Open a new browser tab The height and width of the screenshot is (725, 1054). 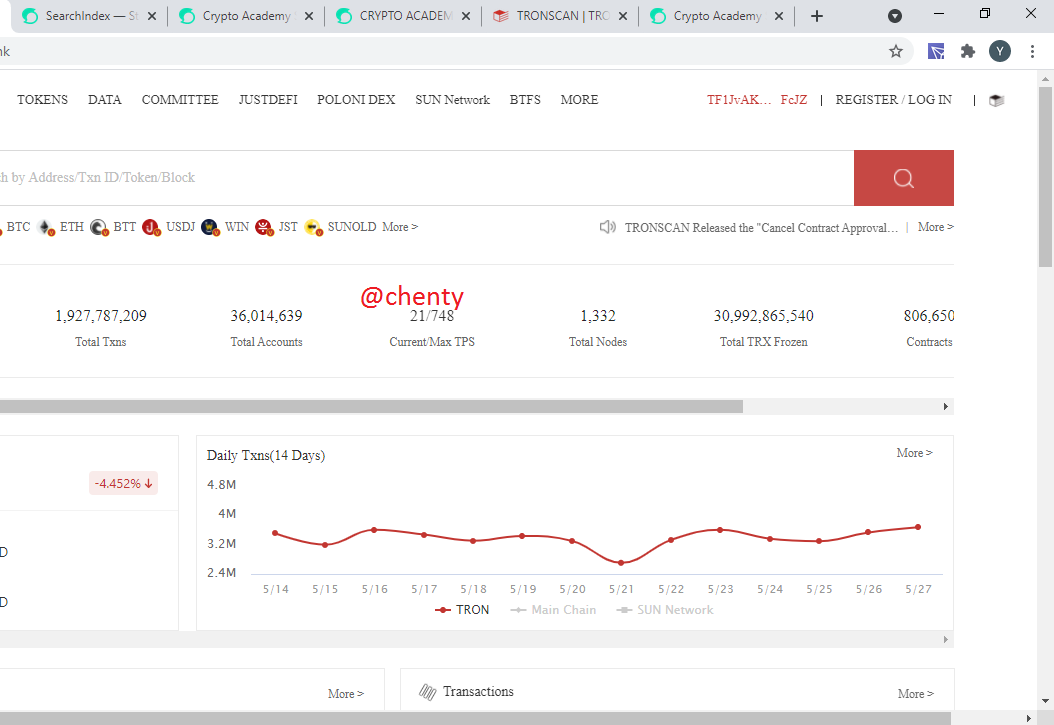point(817,16)
